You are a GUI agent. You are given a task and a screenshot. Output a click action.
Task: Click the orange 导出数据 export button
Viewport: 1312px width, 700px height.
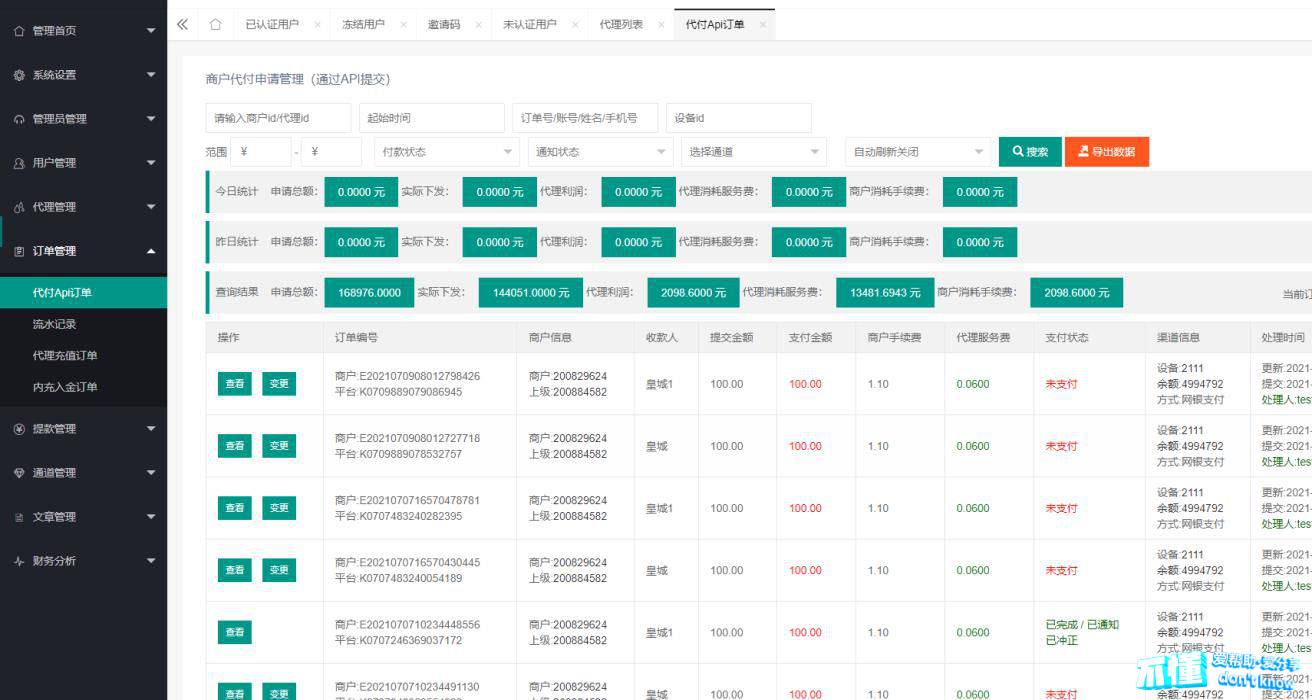tap(1106, 152)
